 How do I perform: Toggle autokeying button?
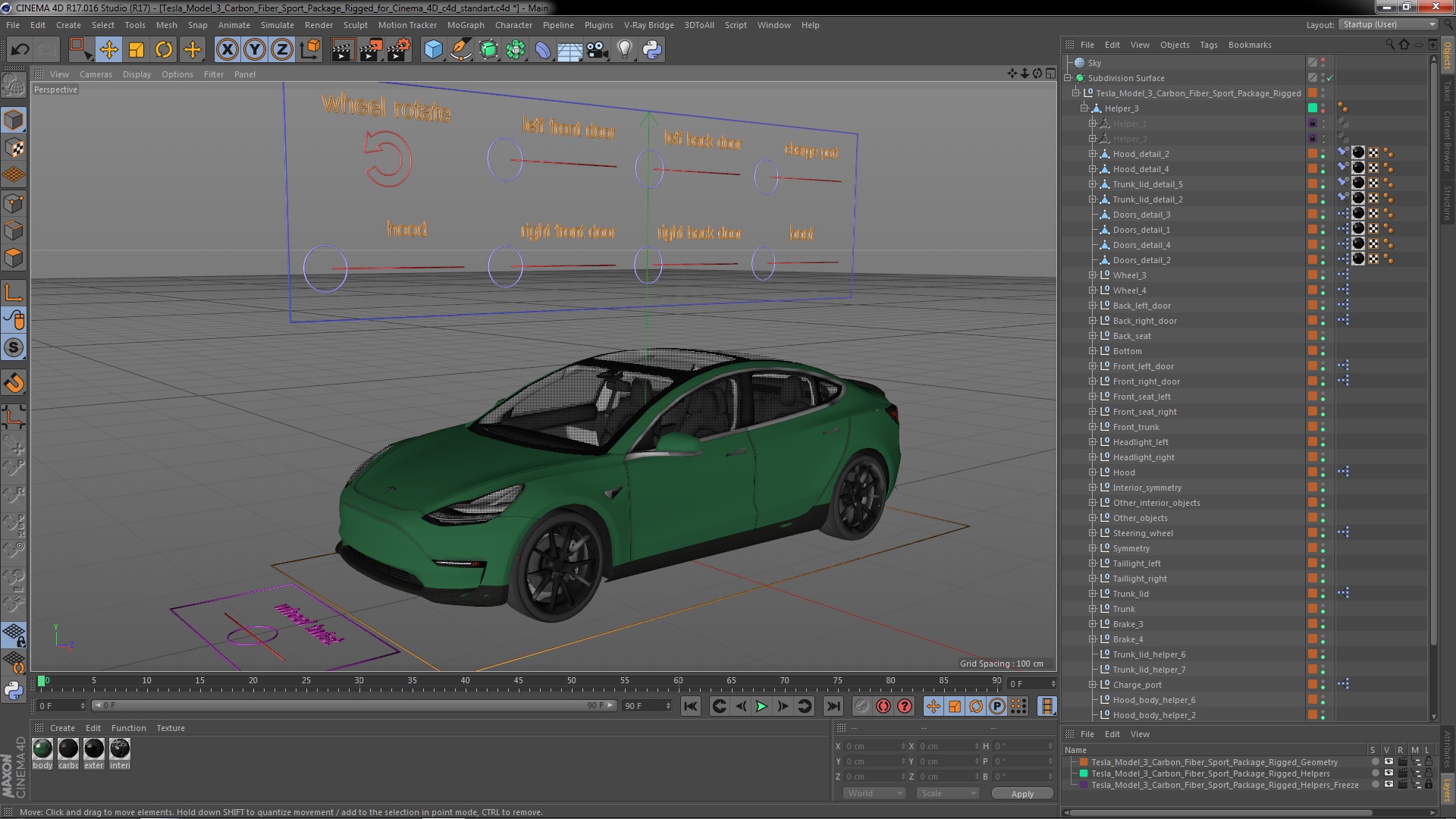pos(883,706)
